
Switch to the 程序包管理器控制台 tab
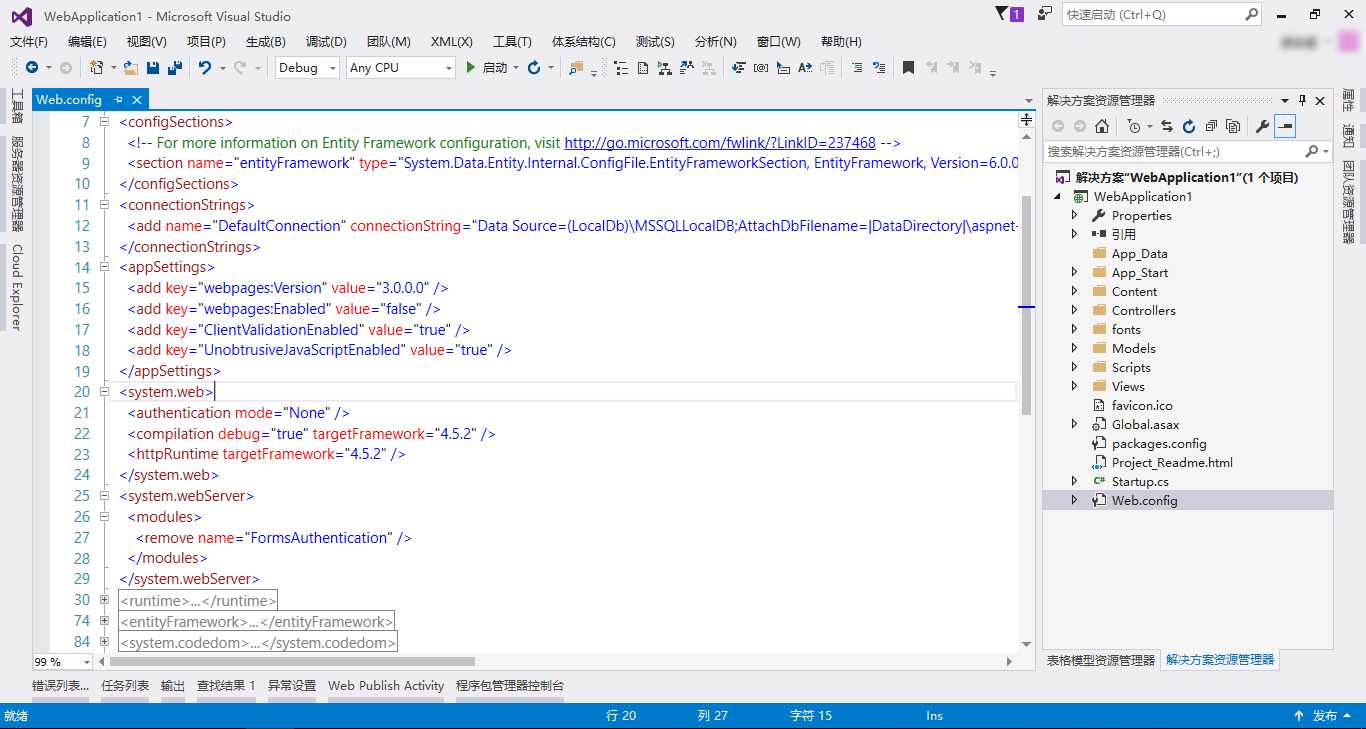510,685
